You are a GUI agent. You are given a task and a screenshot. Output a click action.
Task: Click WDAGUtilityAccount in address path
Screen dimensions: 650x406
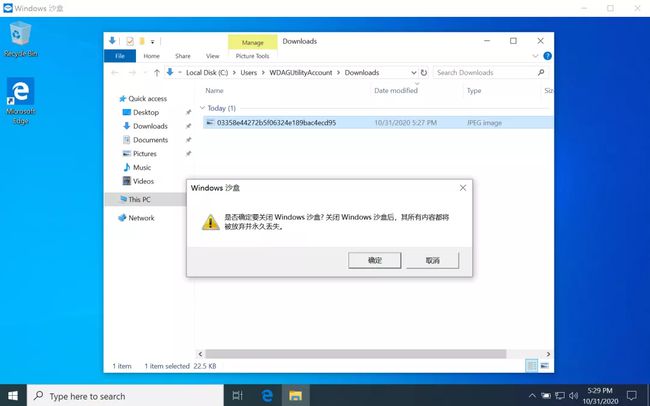click(x=301, y=73)
